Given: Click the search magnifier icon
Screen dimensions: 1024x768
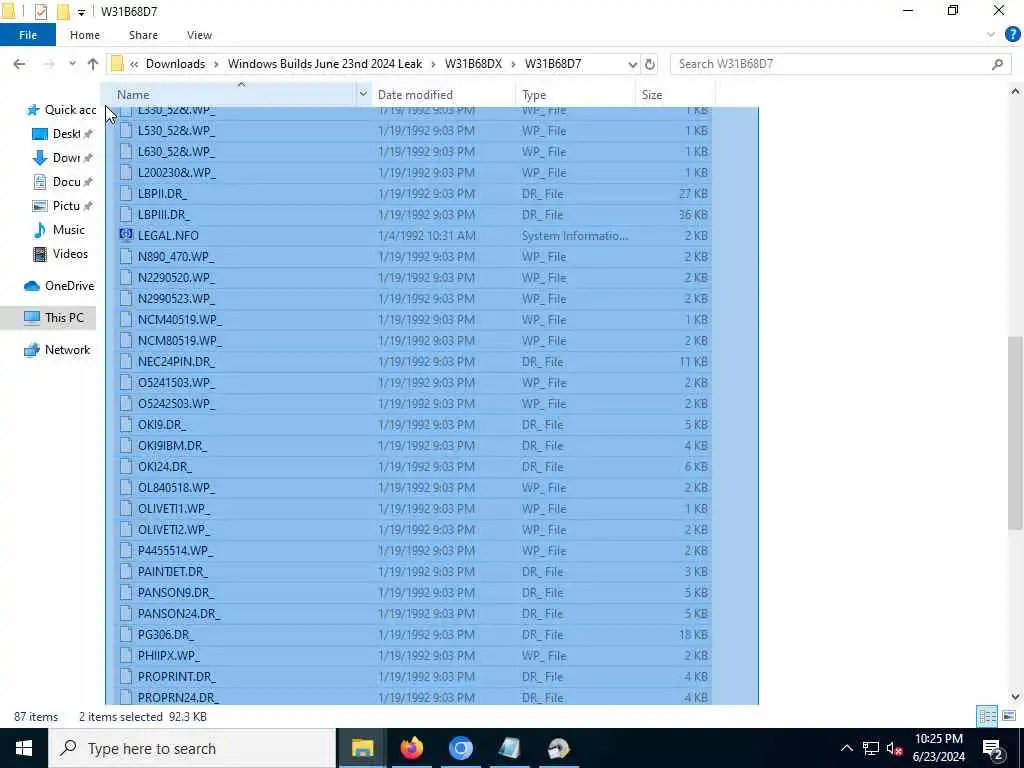Looking at the screenshot, I should point(997,64).
